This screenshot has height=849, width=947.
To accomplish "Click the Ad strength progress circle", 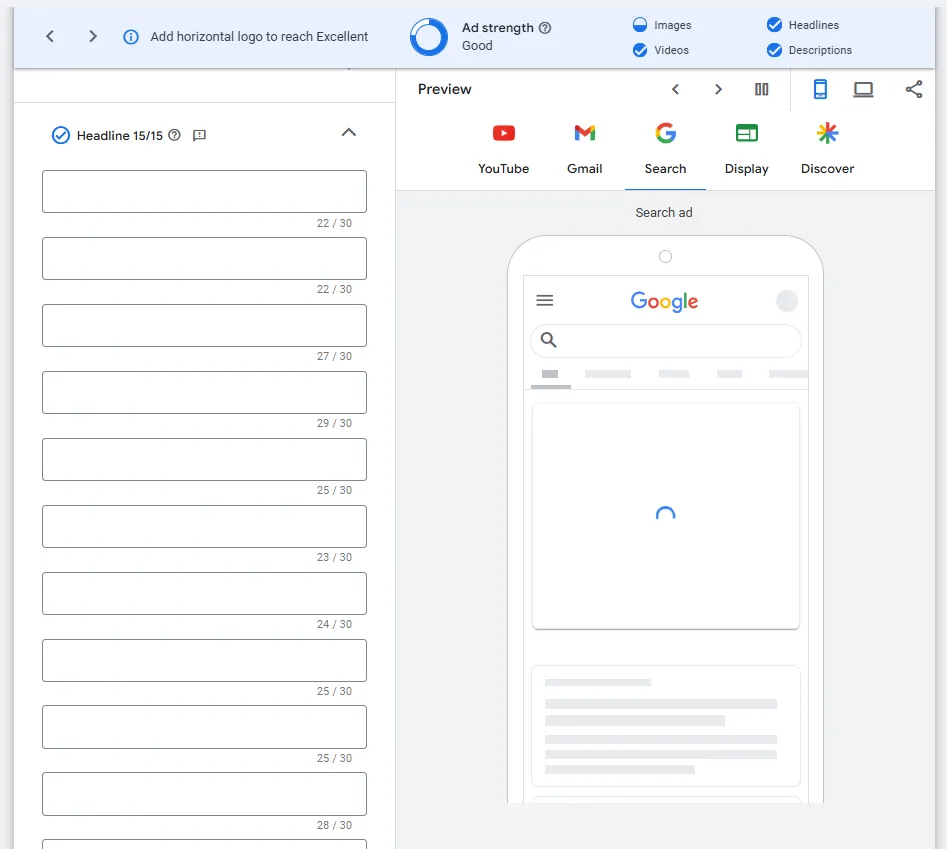I will 428,37.
